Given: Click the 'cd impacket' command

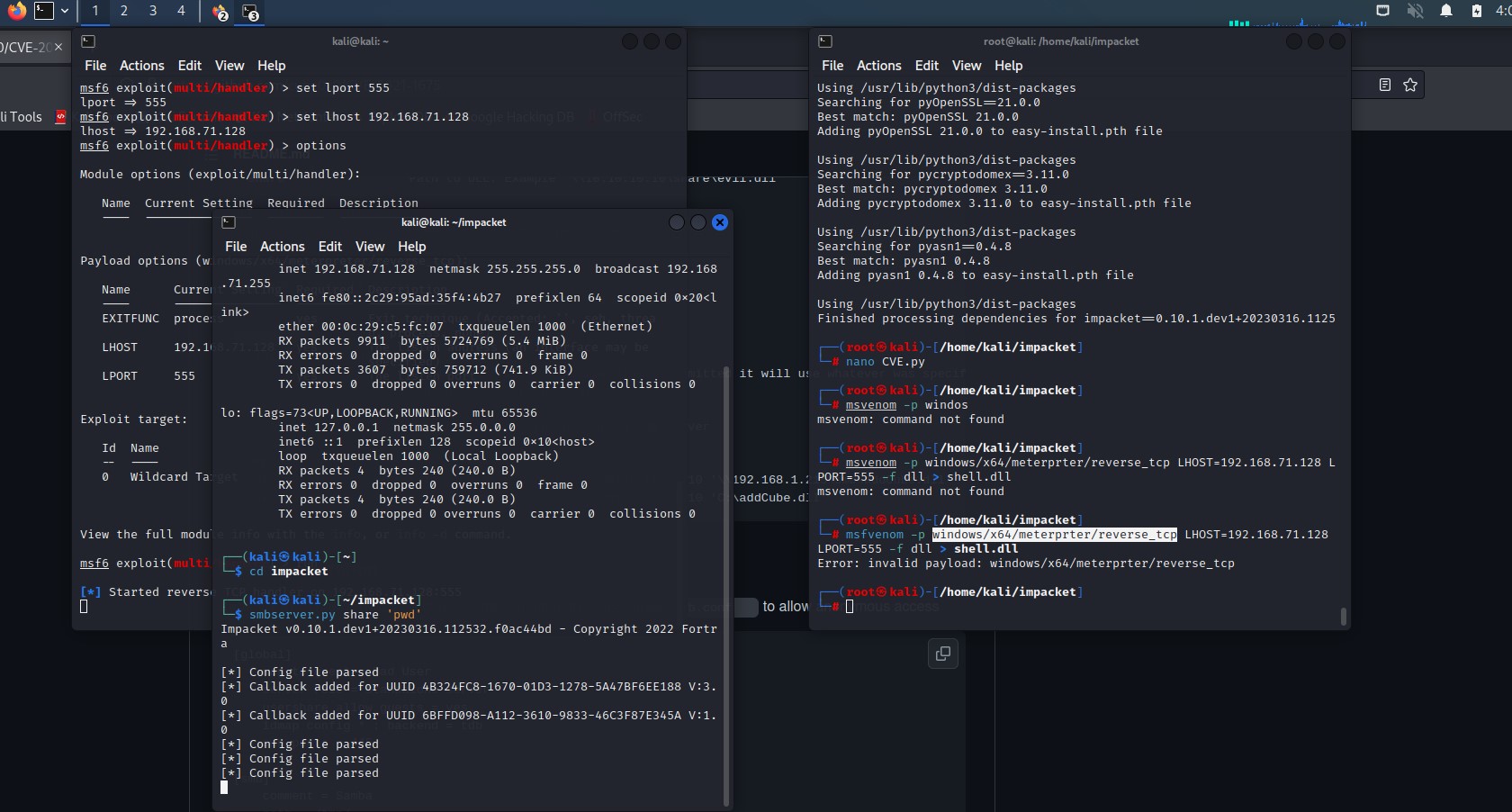Looking at the screenshot, I should (288, 572).
